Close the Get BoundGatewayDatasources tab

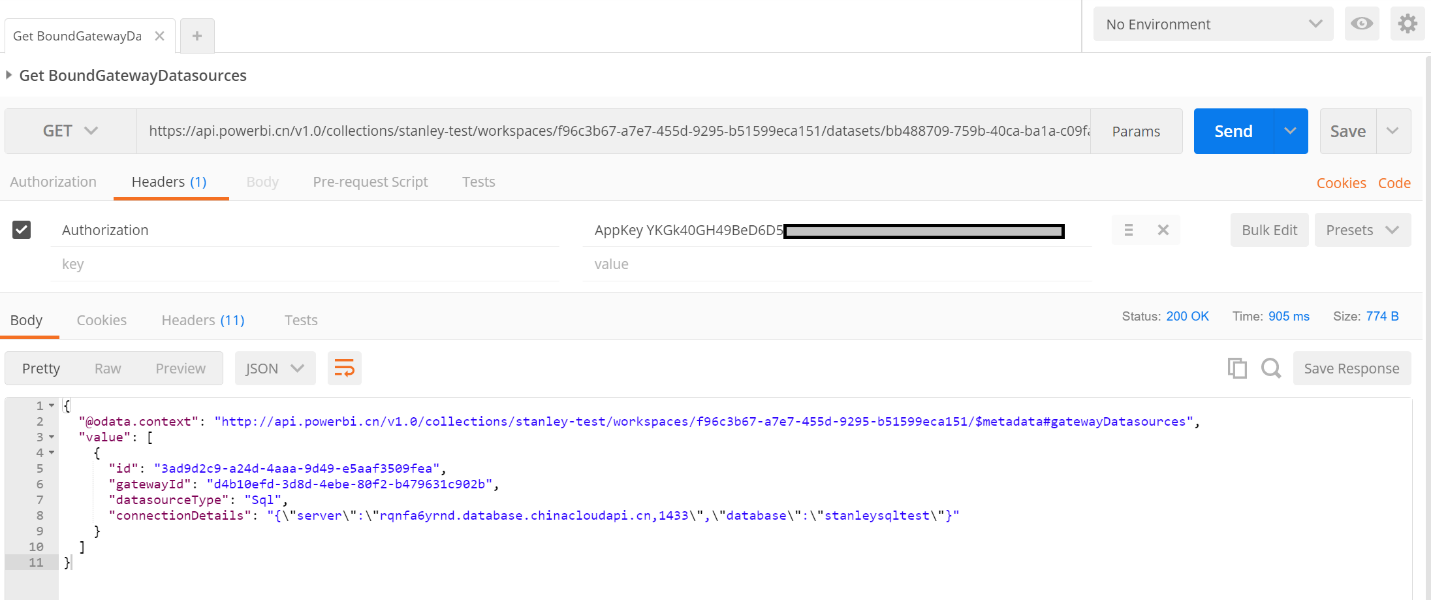(x=159, y=36)
